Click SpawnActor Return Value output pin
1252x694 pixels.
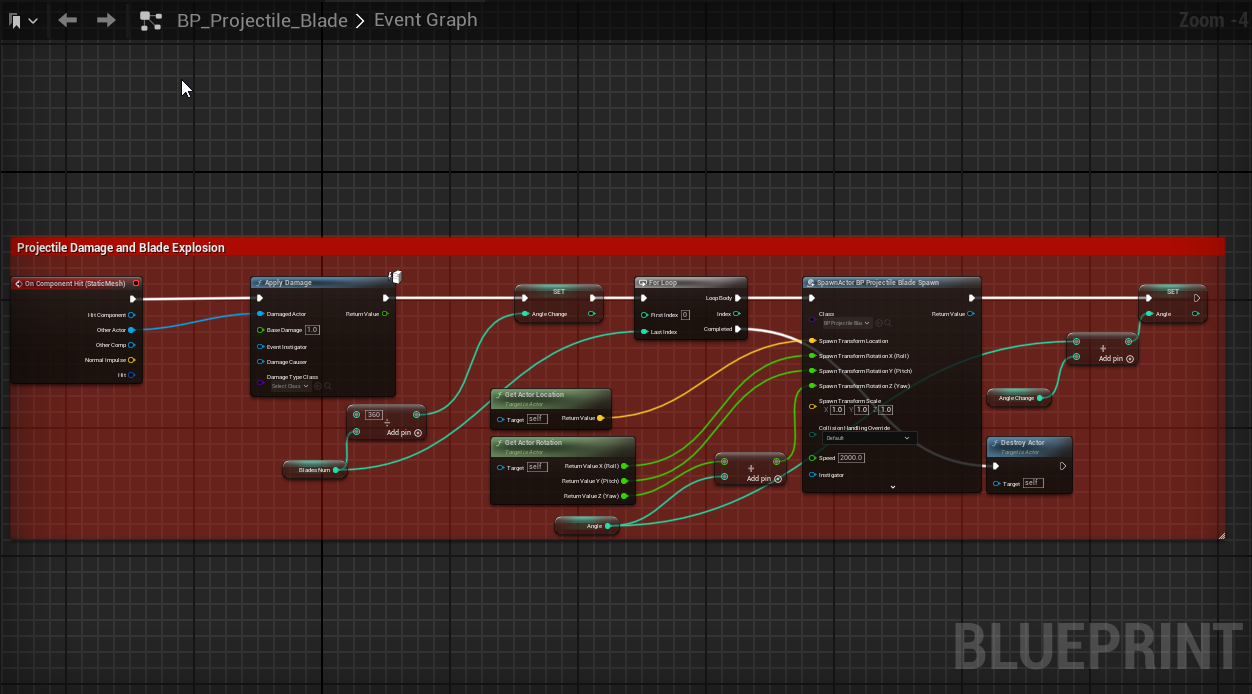tap(970, 314)
